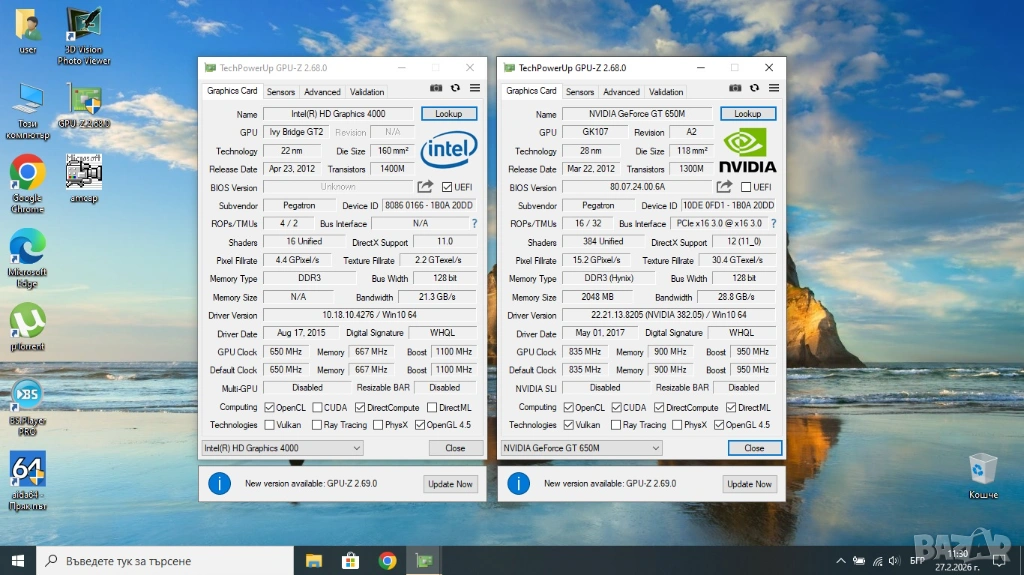Click the GPU-Z icon in the taskbar
Image resolution: width=1024 pixels, height=575 pixels.
425,560
